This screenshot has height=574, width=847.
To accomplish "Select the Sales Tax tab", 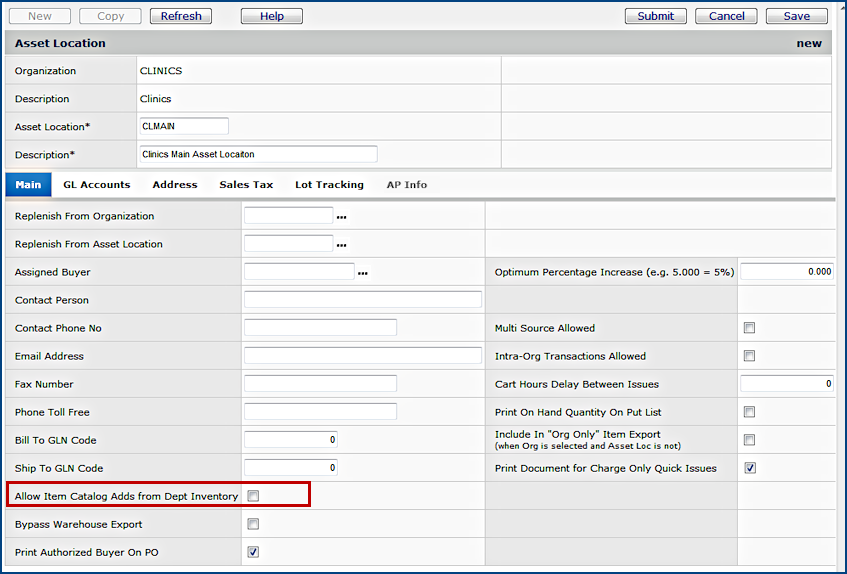I will coord(246,185).
